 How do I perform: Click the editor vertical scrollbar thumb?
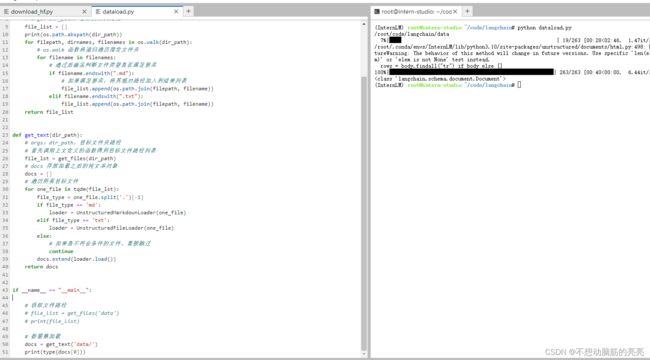tap(364, 214)
